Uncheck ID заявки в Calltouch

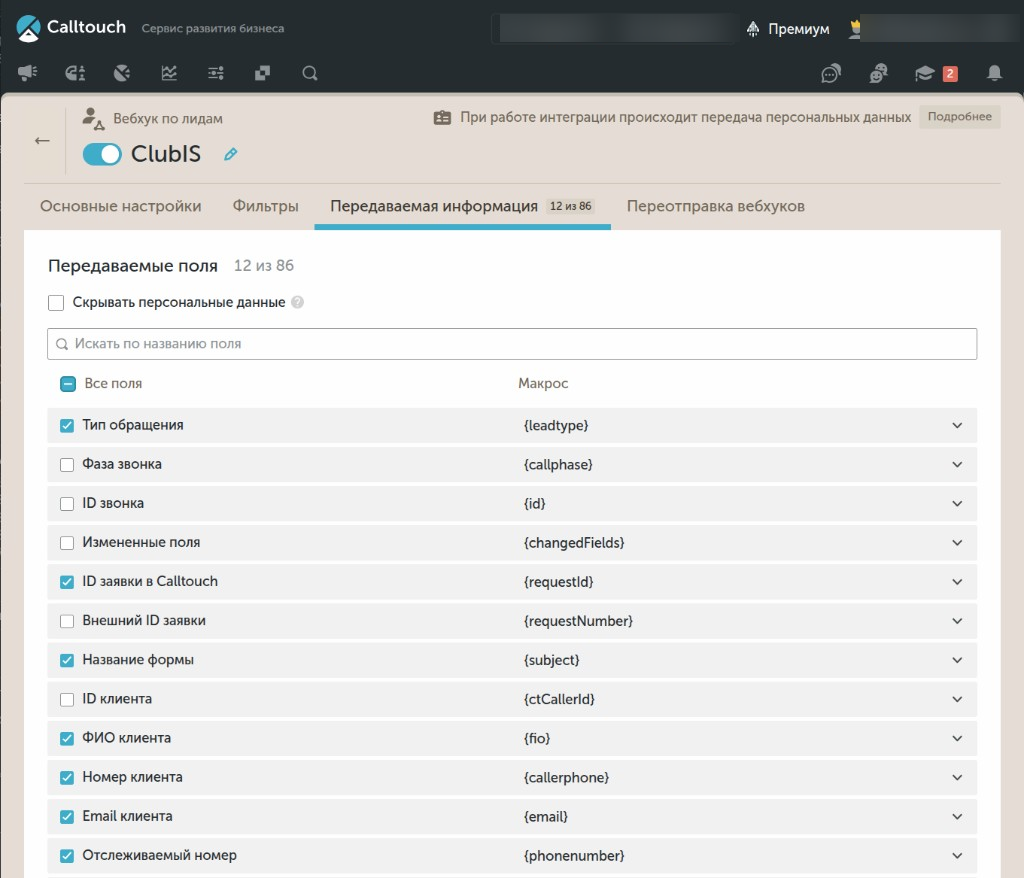[67, 582]
